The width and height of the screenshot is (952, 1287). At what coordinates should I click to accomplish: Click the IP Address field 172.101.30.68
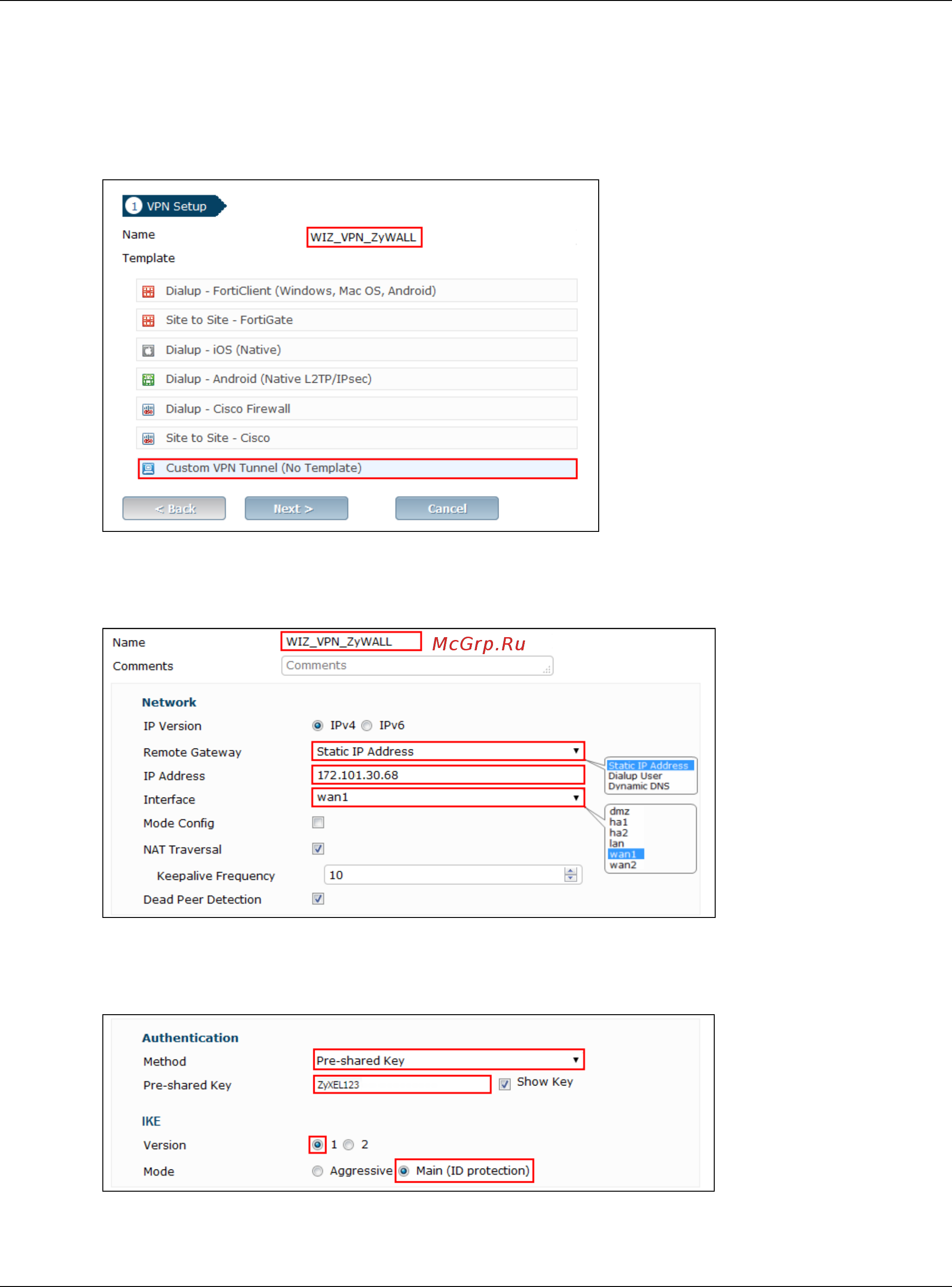(448, 775)
